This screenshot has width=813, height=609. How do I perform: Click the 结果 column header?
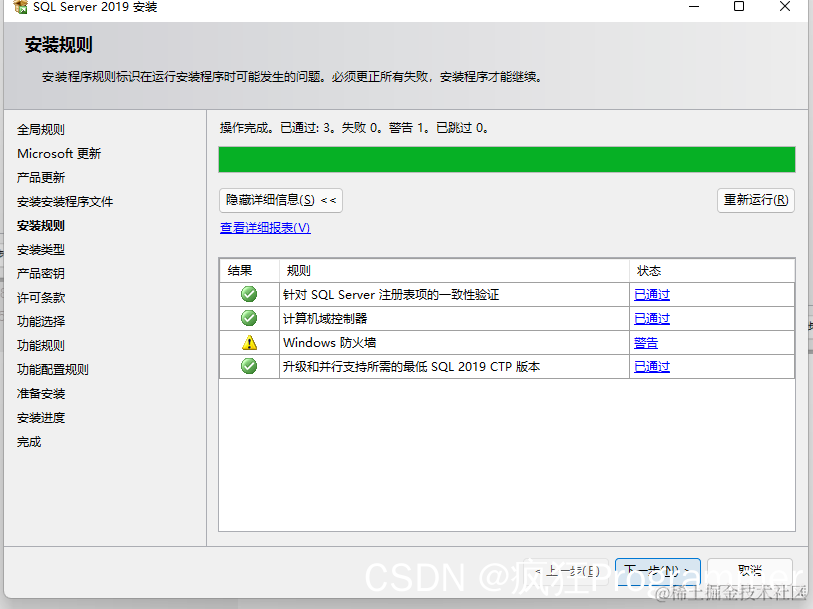pos(249,271)
